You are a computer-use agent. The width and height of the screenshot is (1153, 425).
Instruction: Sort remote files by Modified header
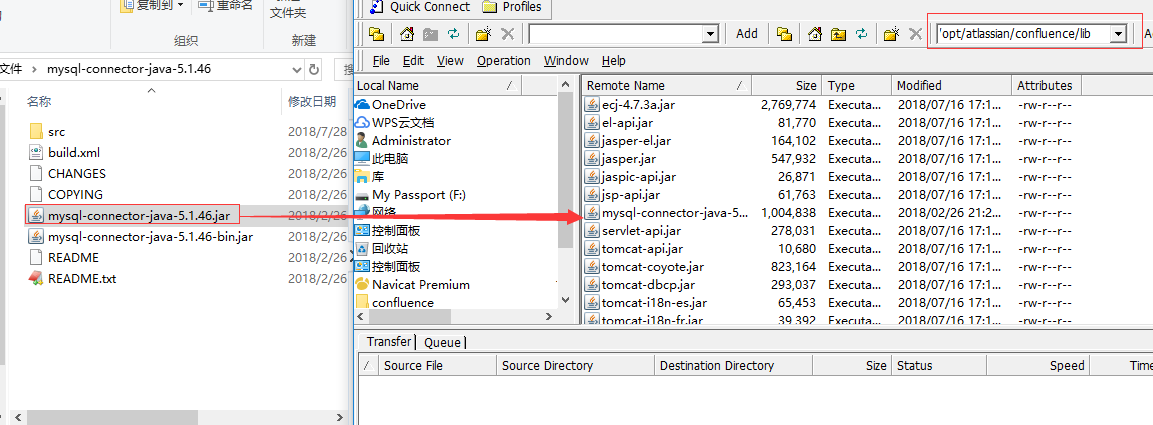(952, 85)
